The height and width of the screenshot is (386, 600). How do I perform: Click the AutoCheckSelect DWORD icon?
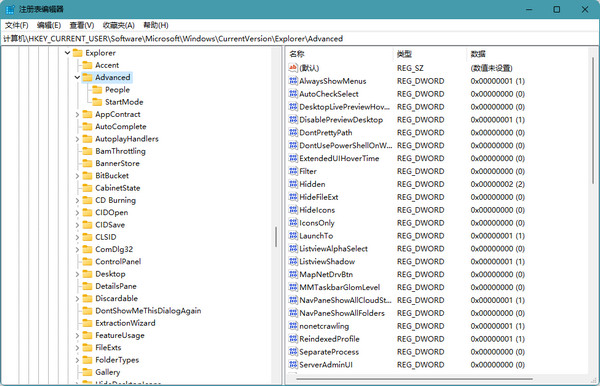[293, 94]
